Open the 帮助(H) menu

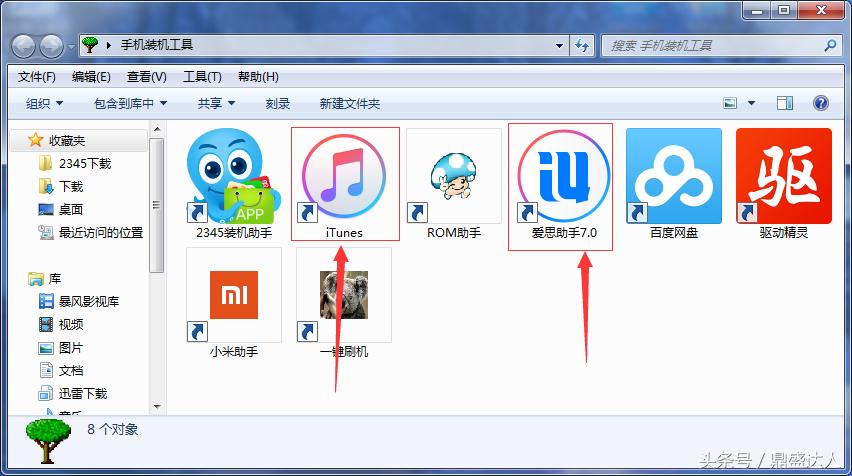coord(258,77)
